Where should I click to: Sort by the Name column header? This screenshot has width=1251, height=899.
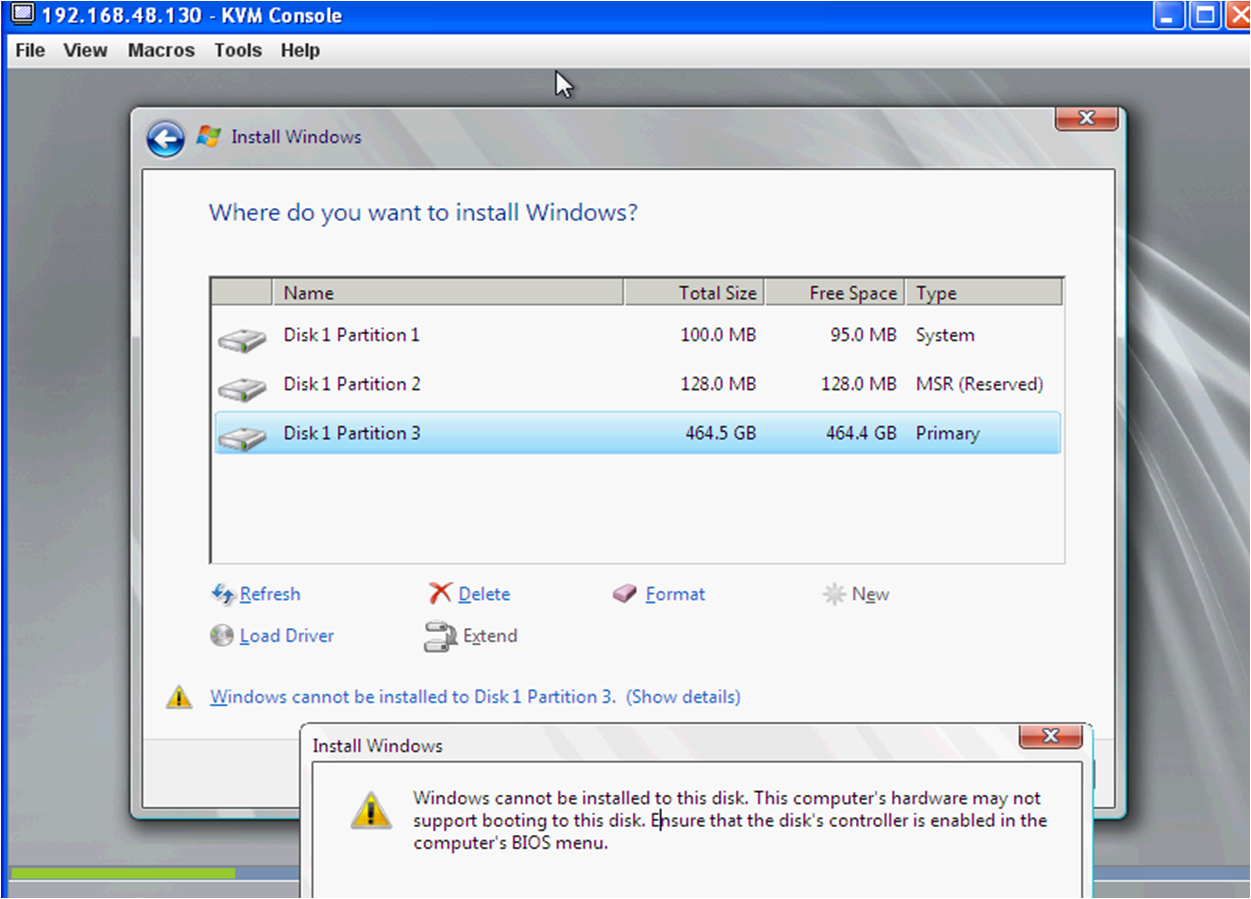tap(447, 293)
